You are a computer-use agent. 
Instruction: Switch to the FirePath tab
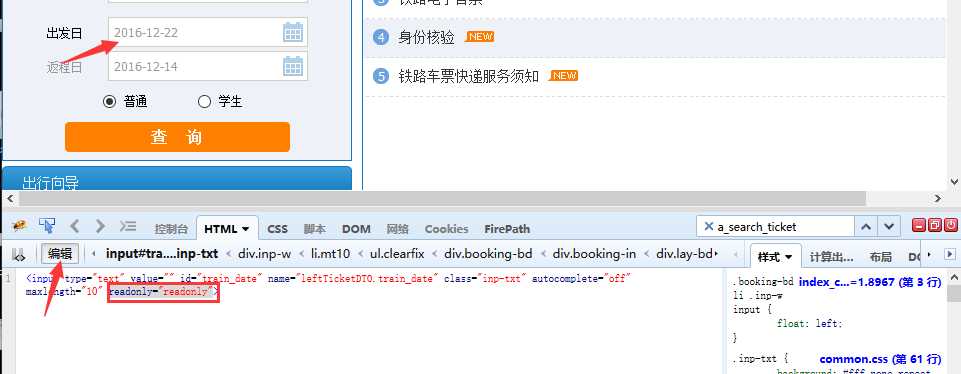tap(507, 229)
